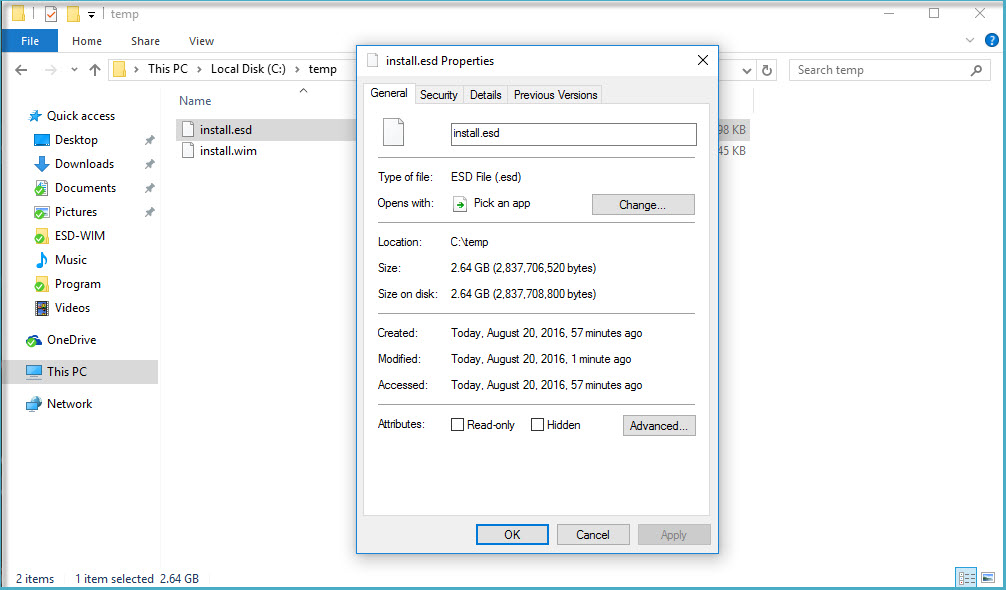1006x590 pixels.
Task: Switch to details view button
Action: [x=966, y=578]
